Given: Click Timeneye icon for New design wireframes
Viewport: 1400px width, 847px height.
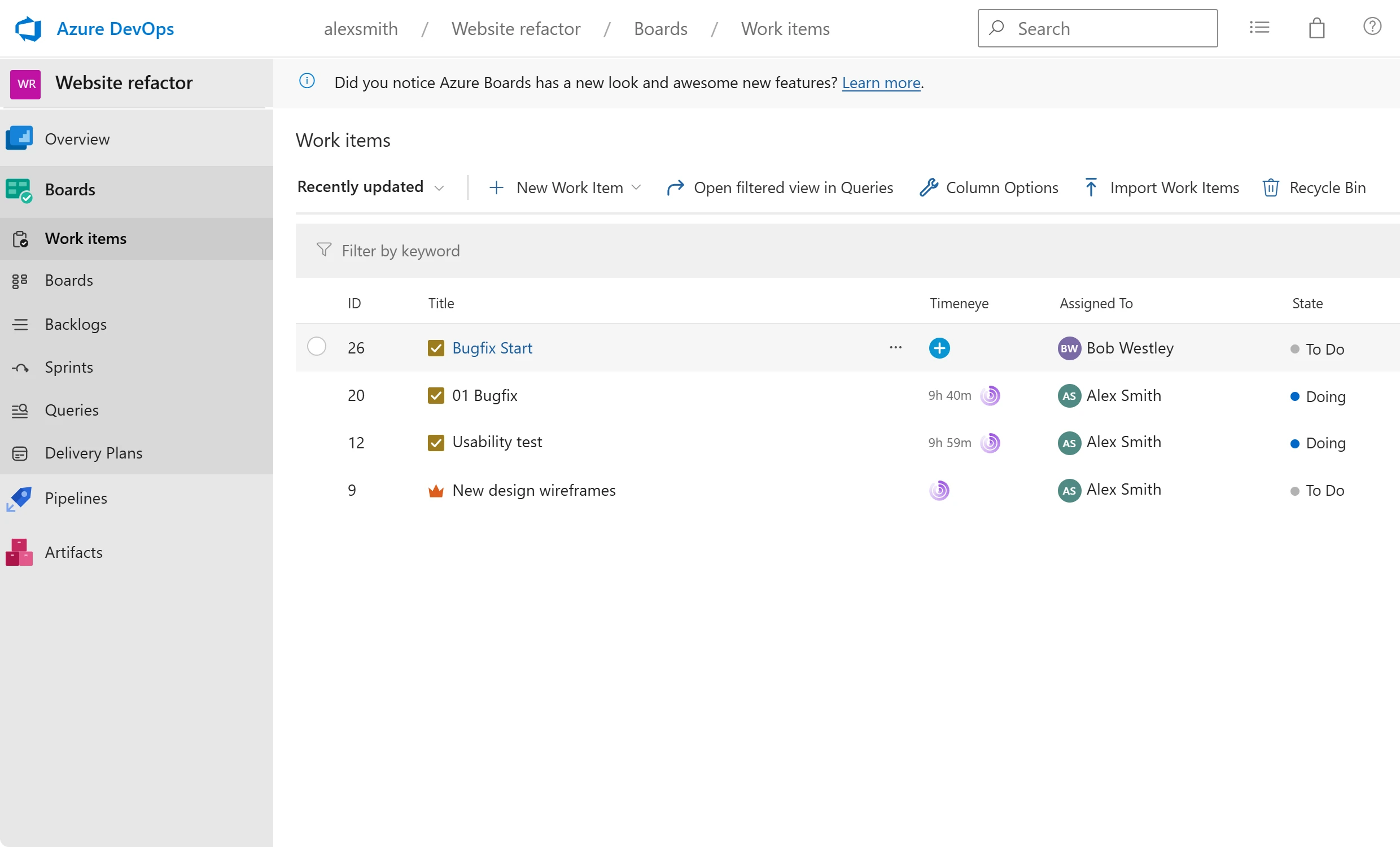Looking at the screenshot, I should [939, 490].
